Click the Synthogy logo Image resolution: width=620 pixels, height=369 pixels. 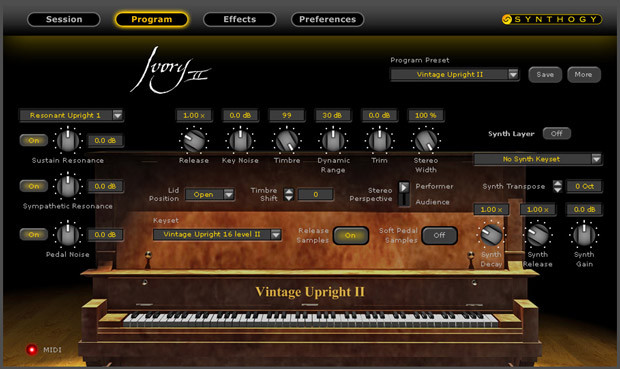point(552,19)
